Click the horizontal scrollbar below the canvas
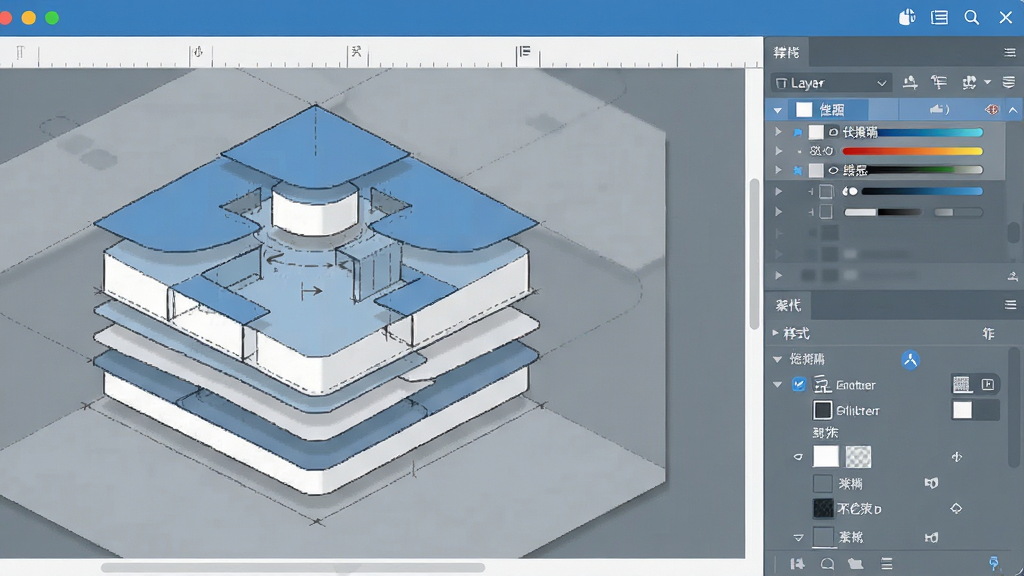The height and width of the screenshot is (576, 1024). (293, 568)
